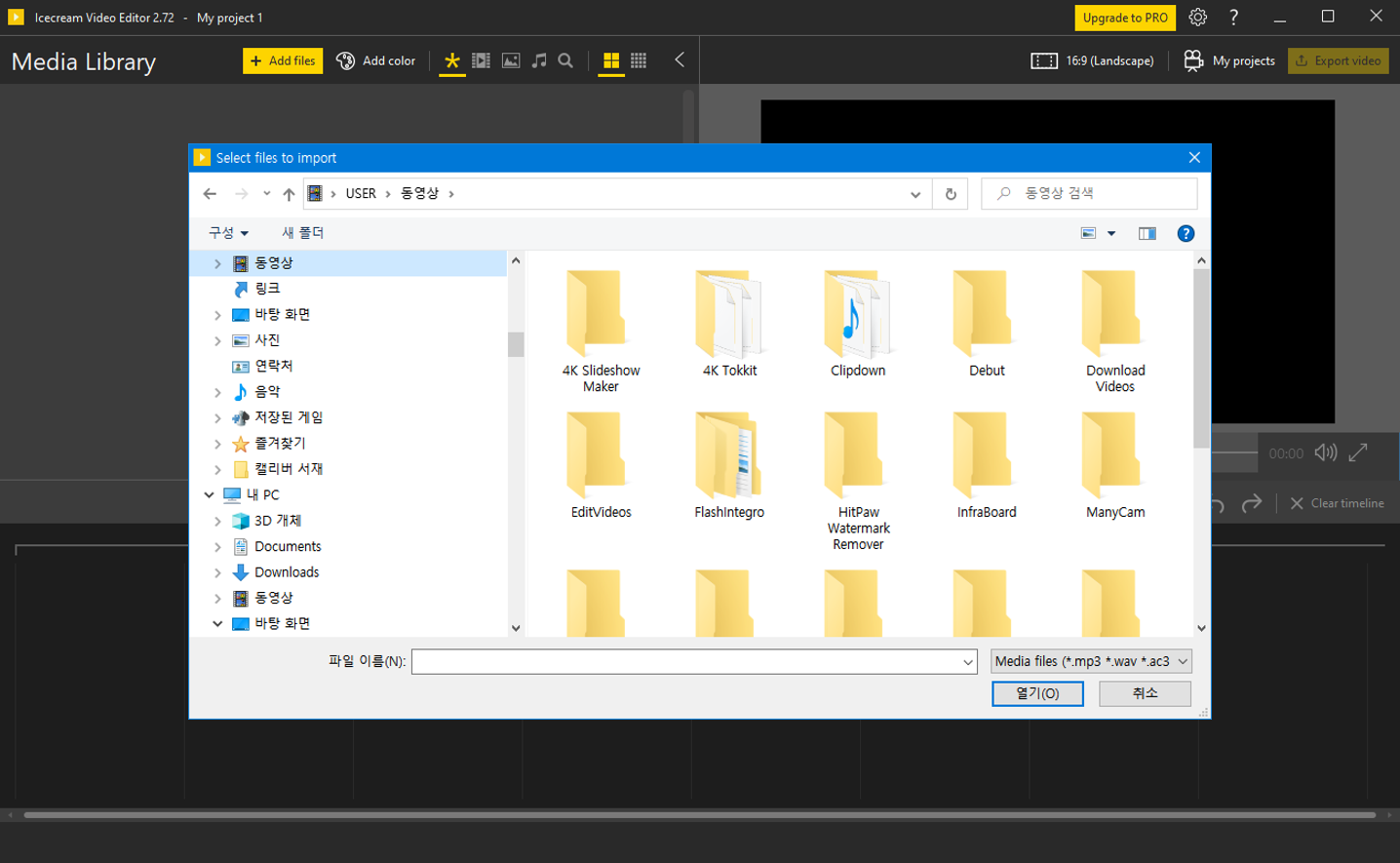Go up one folder level arrow
This screenshot has width=1400, height=863.
[289, 194]
